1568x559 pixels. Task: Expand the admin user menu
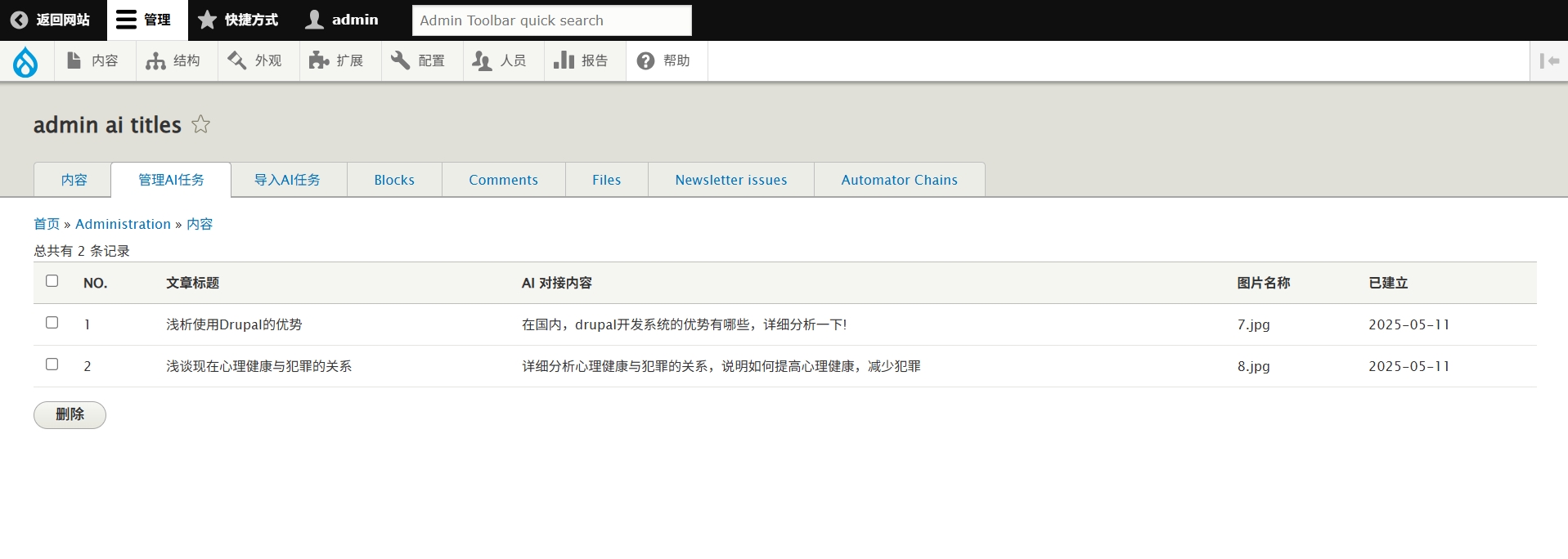coord(343,20)
